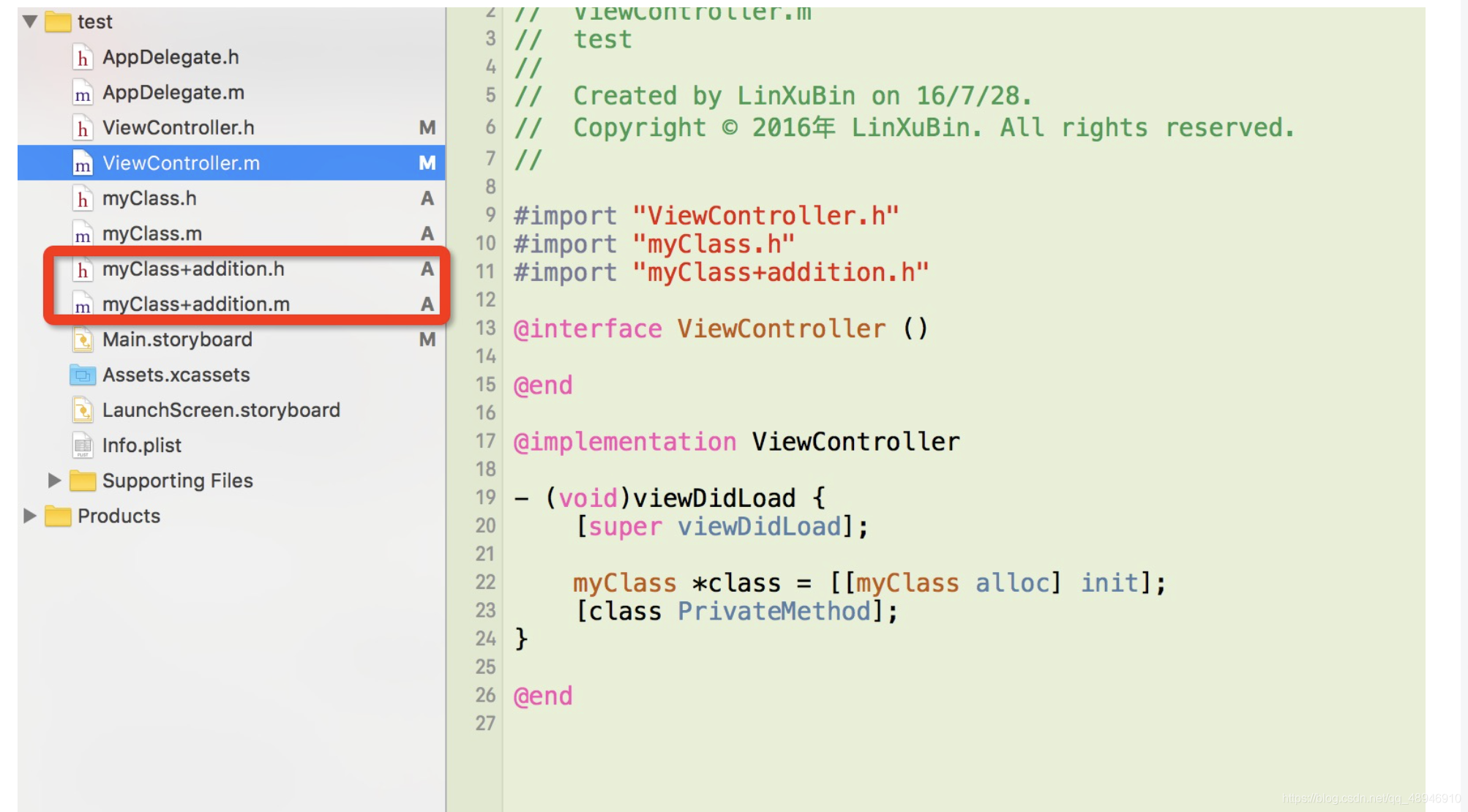Select the test project group label
The width and height of the screenshot is (1468, 812).
(95, 22)
